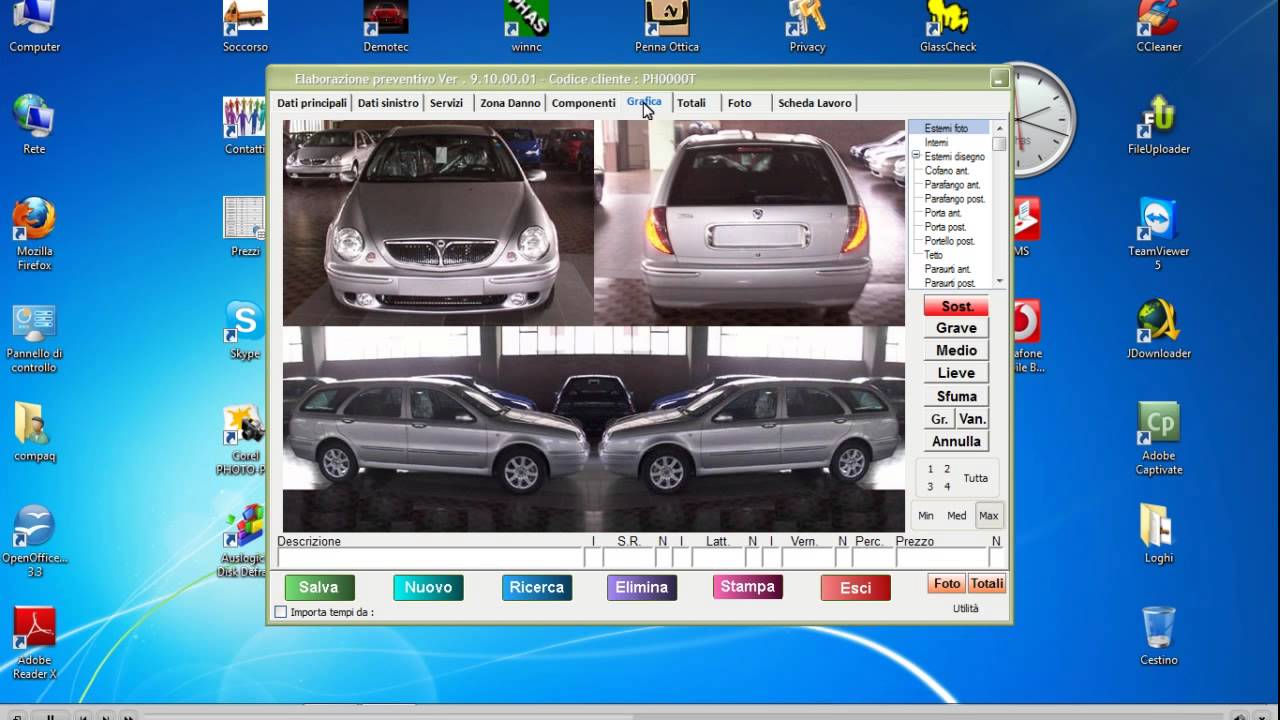Open the Scheda Lavoro tab

(x=815, y=103)
